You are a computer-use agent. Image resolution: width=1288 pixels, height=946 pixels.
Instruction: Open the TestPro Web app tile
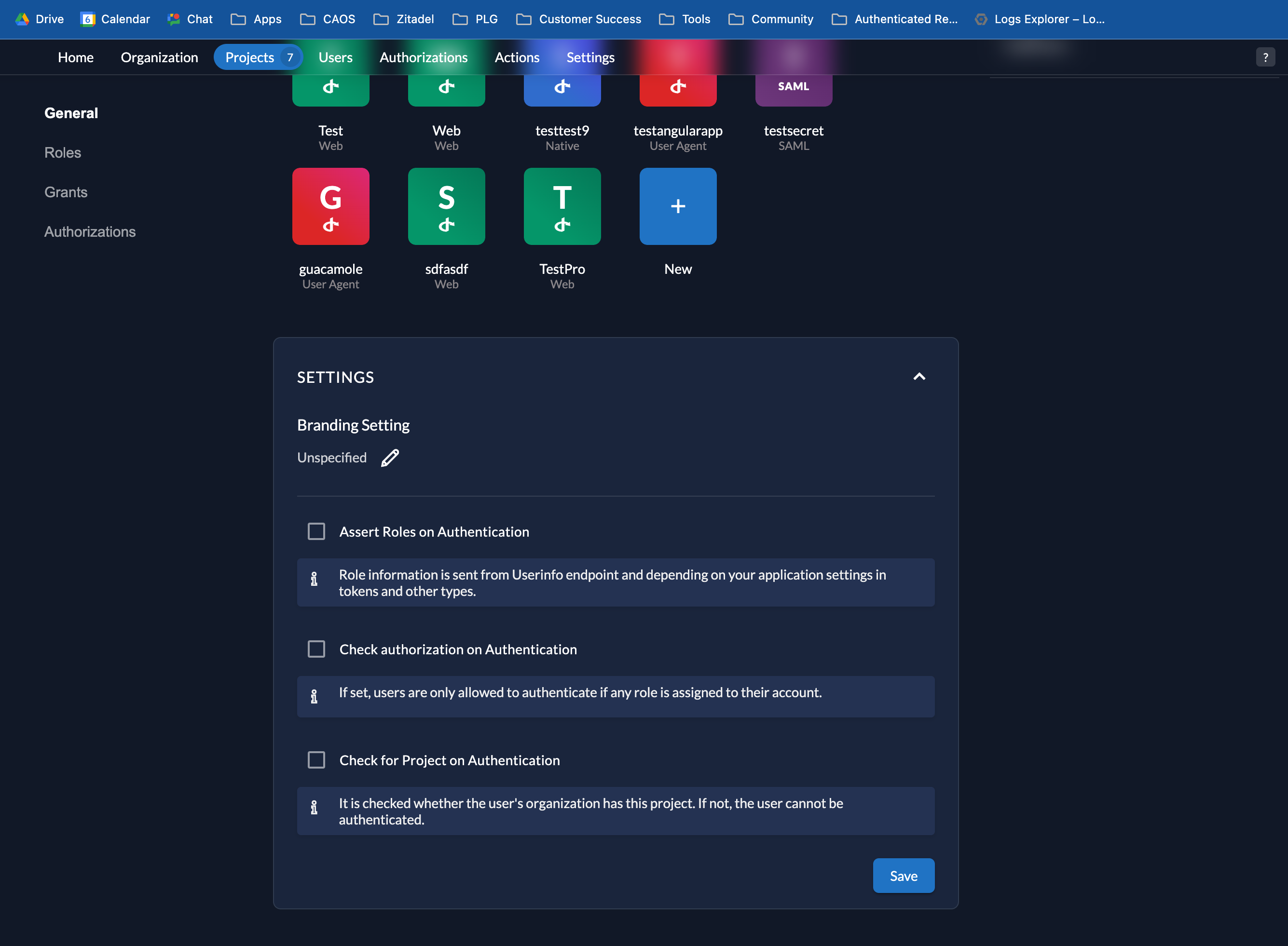[x=562, y=206]
